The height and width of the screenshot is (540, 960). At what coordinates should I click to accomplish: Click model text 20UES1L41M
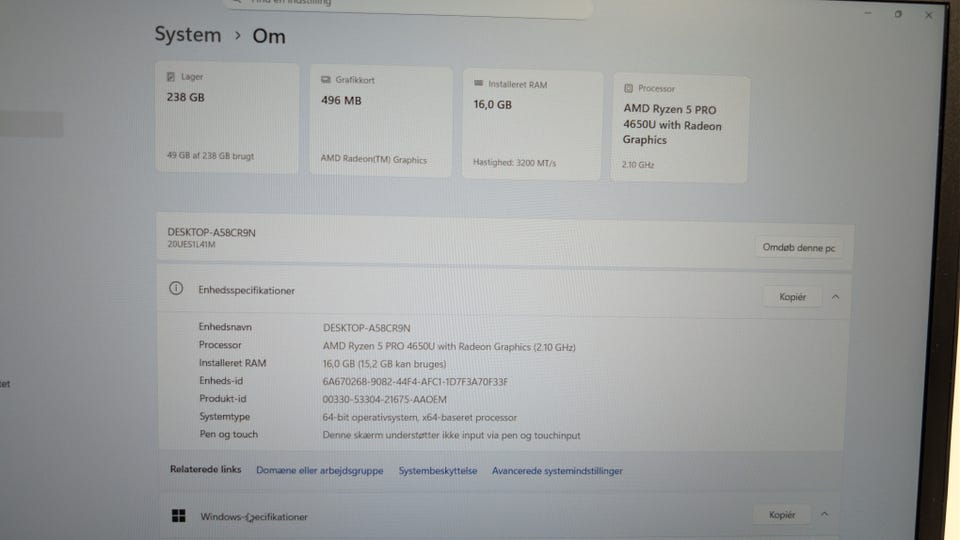191,244
